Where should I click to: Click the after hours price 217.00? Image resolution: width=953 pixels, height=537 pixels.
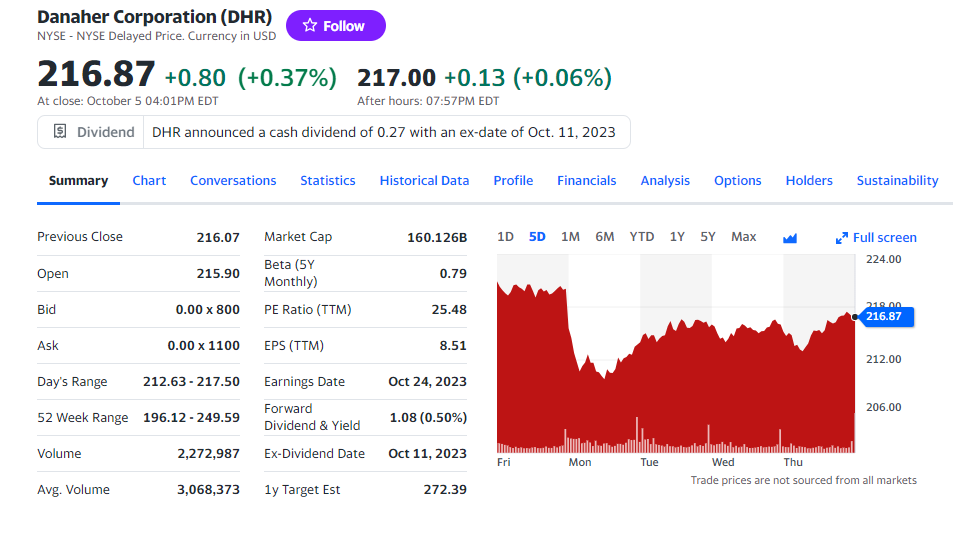pyautogui.click(x=396, y=77)
